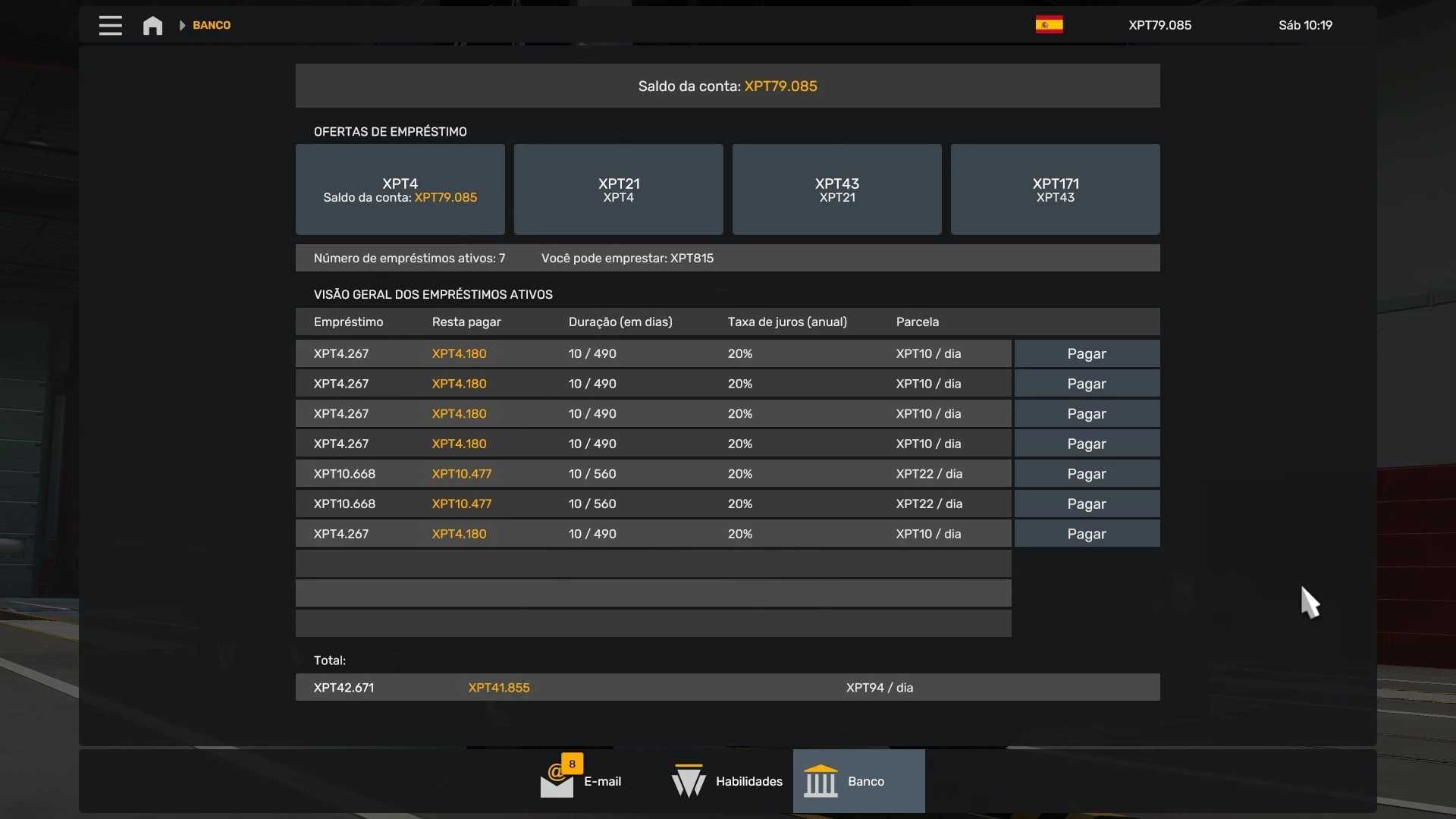This screenshot has height=819, width=1456.
Task: Click 'OFERTAS DE EMPRÉSTIMO' heading
Action: 391,132
